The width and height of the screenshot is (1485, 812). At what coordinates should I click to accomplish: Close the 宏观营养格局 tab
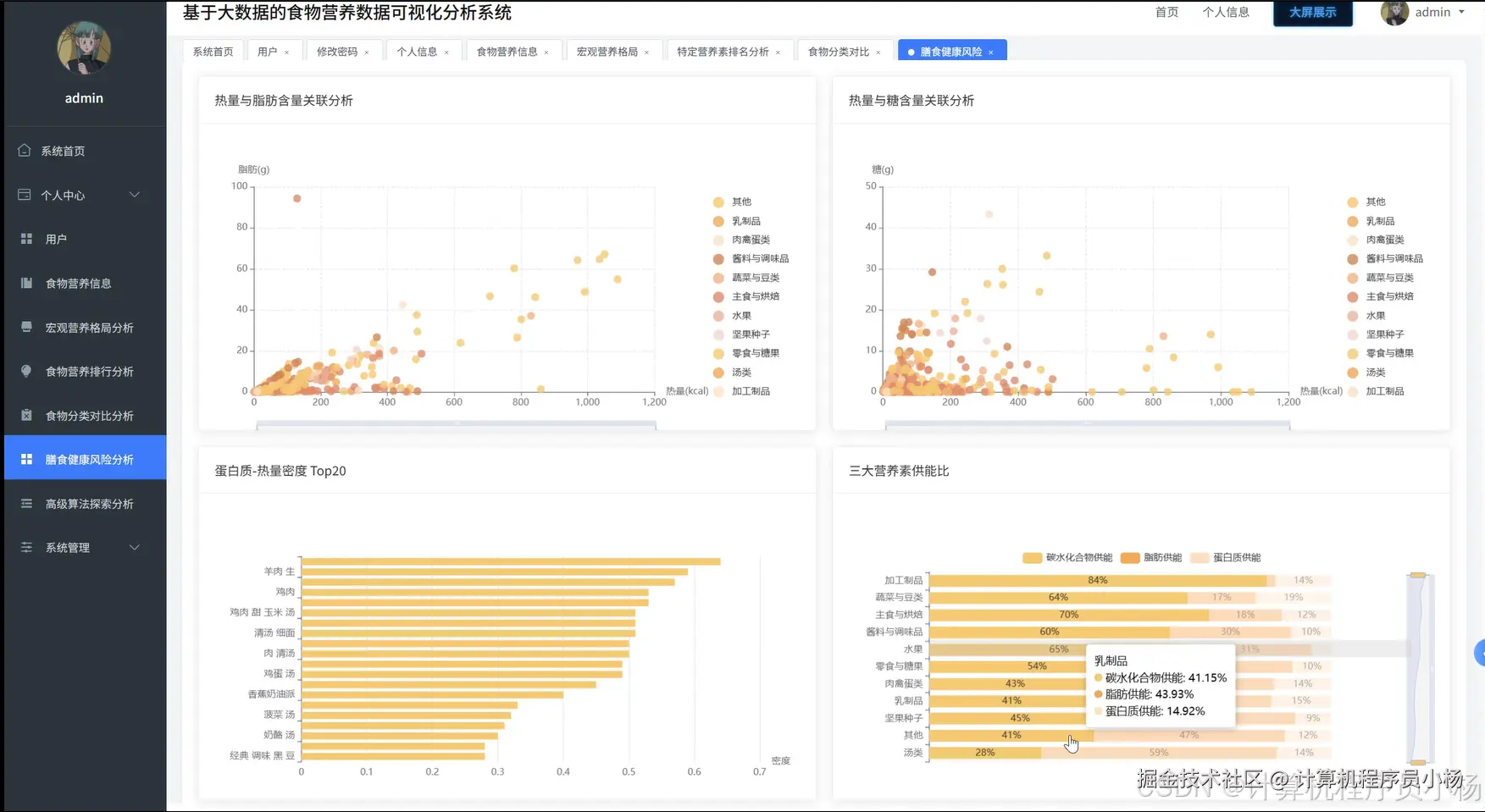646,52
